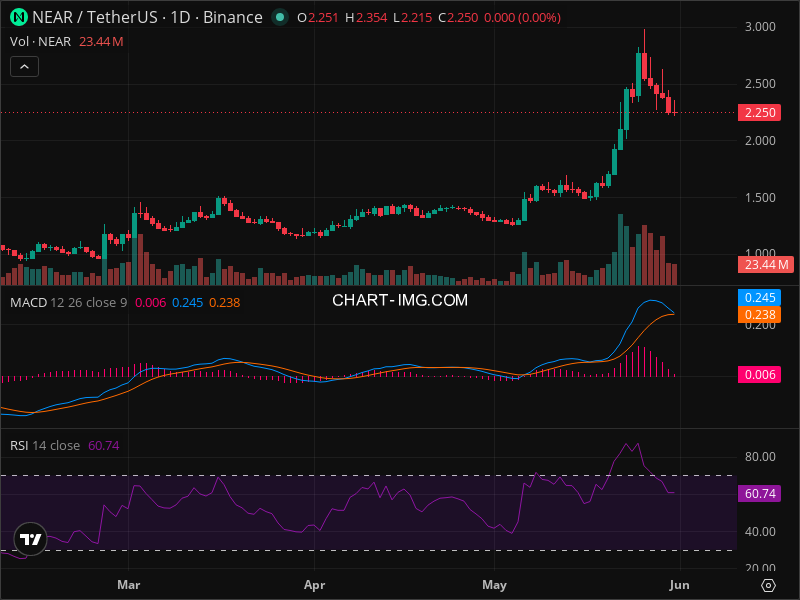Click the 80.00 RSI scale label
The width and height of the screenshot is (800, 600).
point(760,456)
